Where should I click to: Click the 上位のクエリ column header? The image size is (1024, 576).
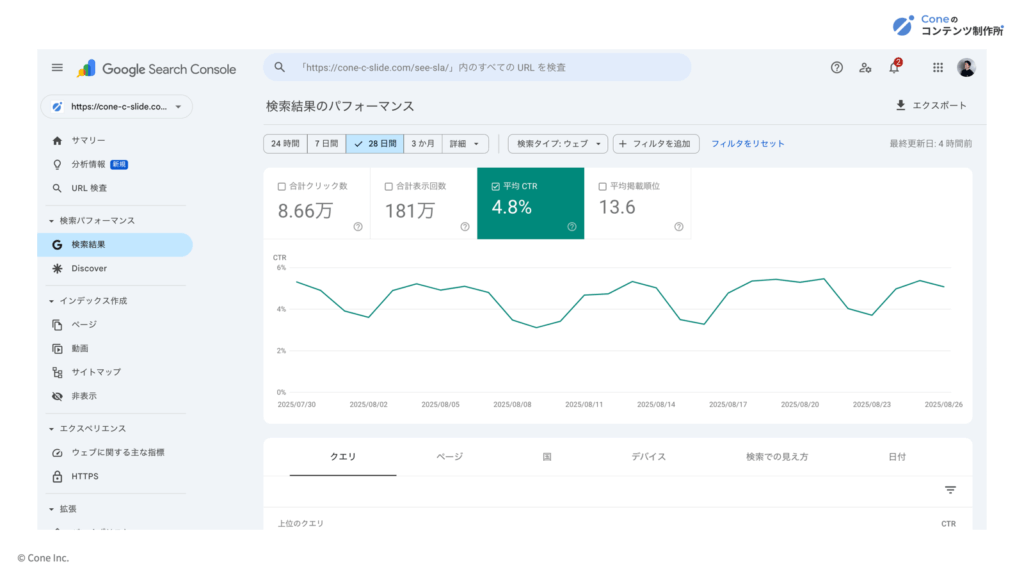[300, 524]
